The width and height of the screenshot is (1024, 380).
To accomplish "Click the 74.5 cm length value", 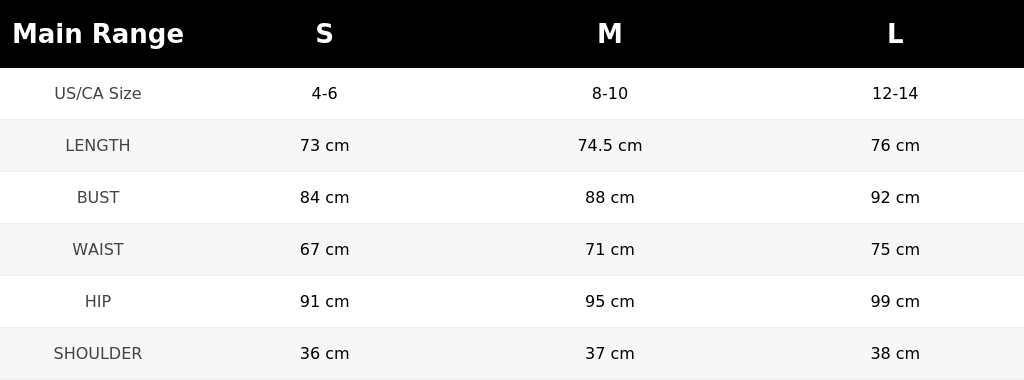I will click(x=609, y=146).
